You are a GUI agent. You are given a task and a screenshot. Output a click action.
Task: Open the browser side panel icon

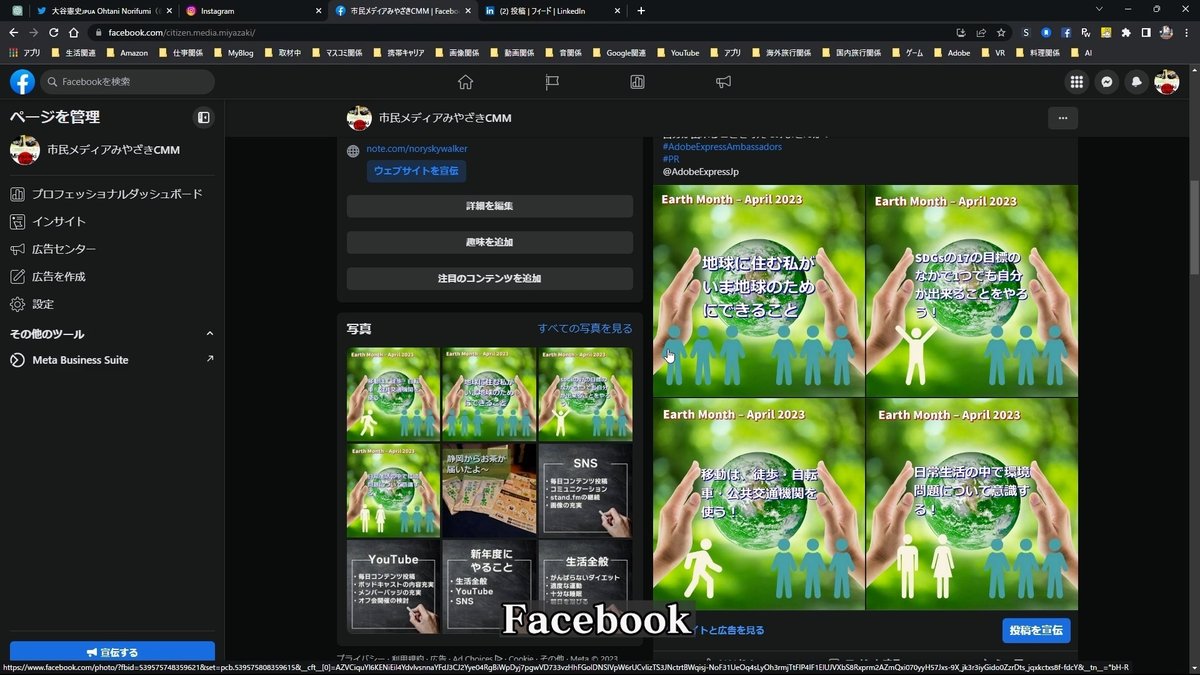pyautogui.click(x=1146, y=32)
